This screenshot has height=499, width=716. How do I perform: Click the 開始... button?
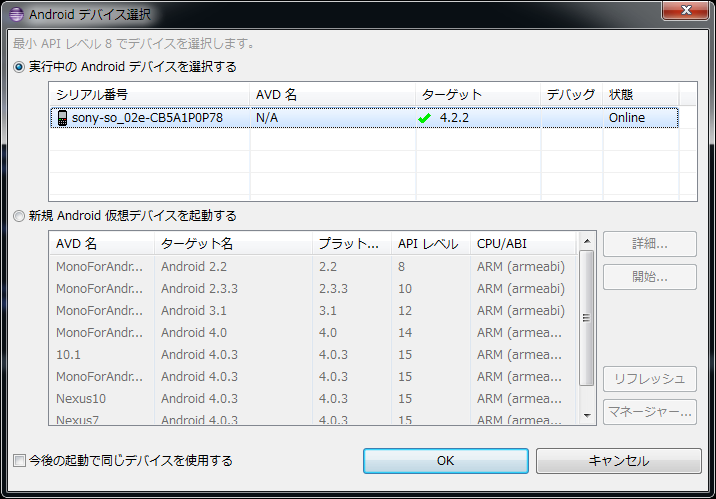pyautogui.click(x=650, y=277)
